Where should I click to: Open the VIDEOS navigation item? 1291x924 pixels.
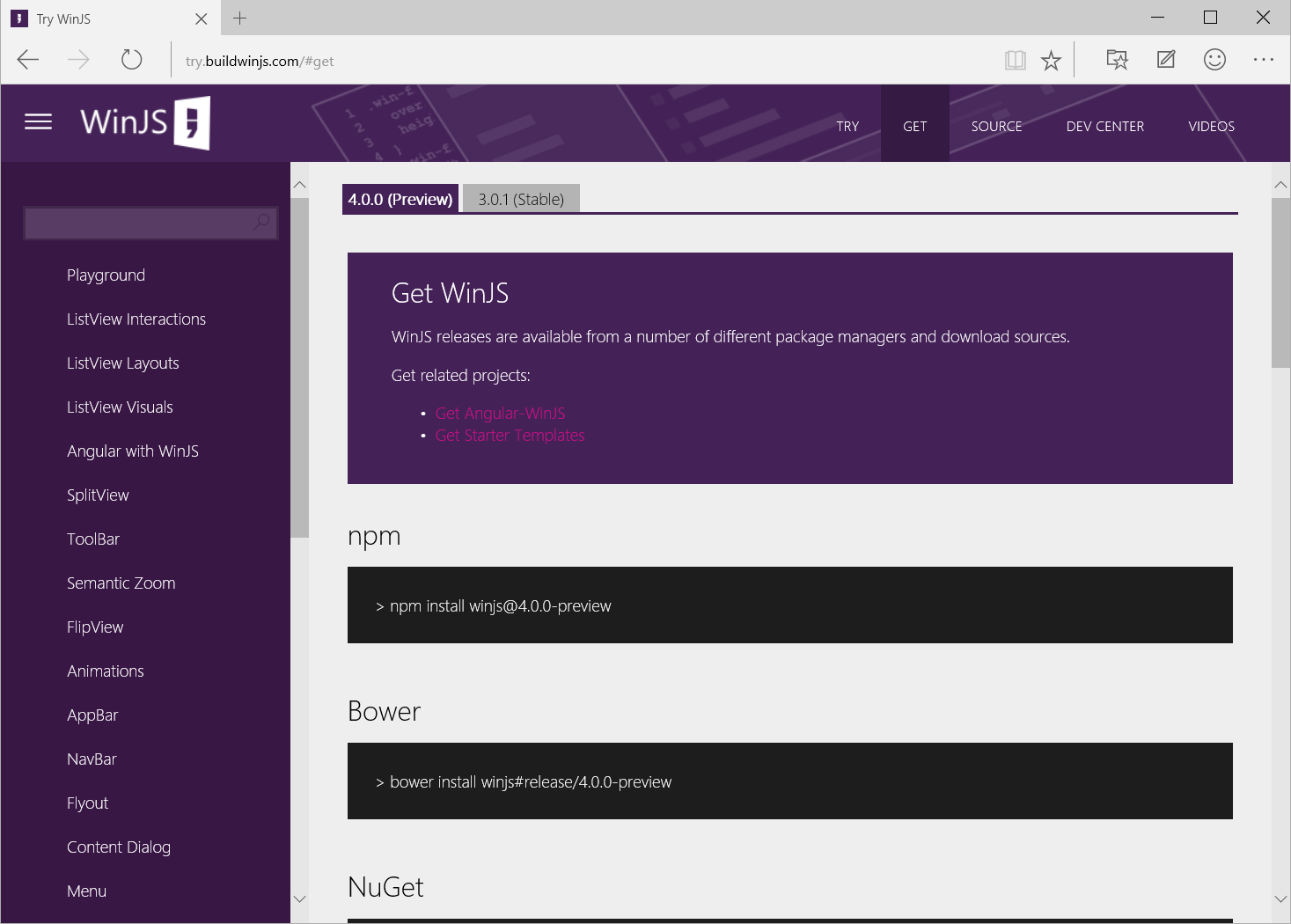(1212, 126)
